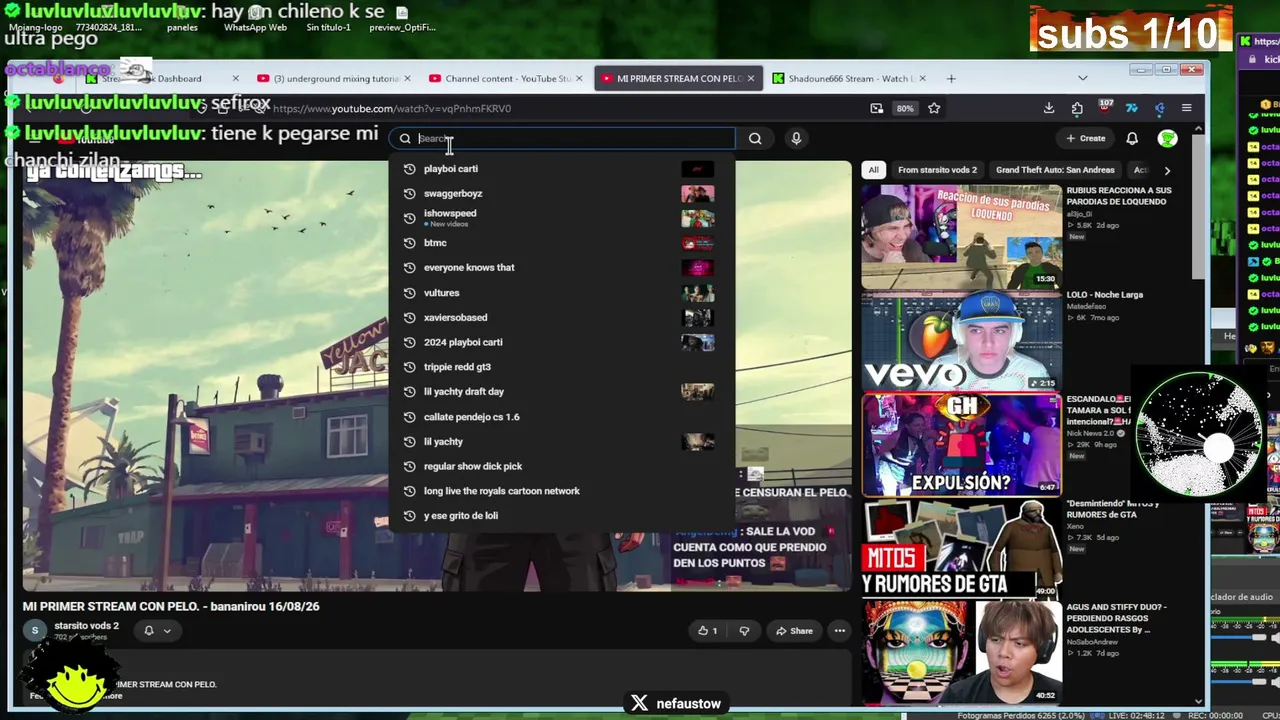Close the Channel content YouTube Studio tab
Viewport: 1280px width, 720px height.
(579, 78)
